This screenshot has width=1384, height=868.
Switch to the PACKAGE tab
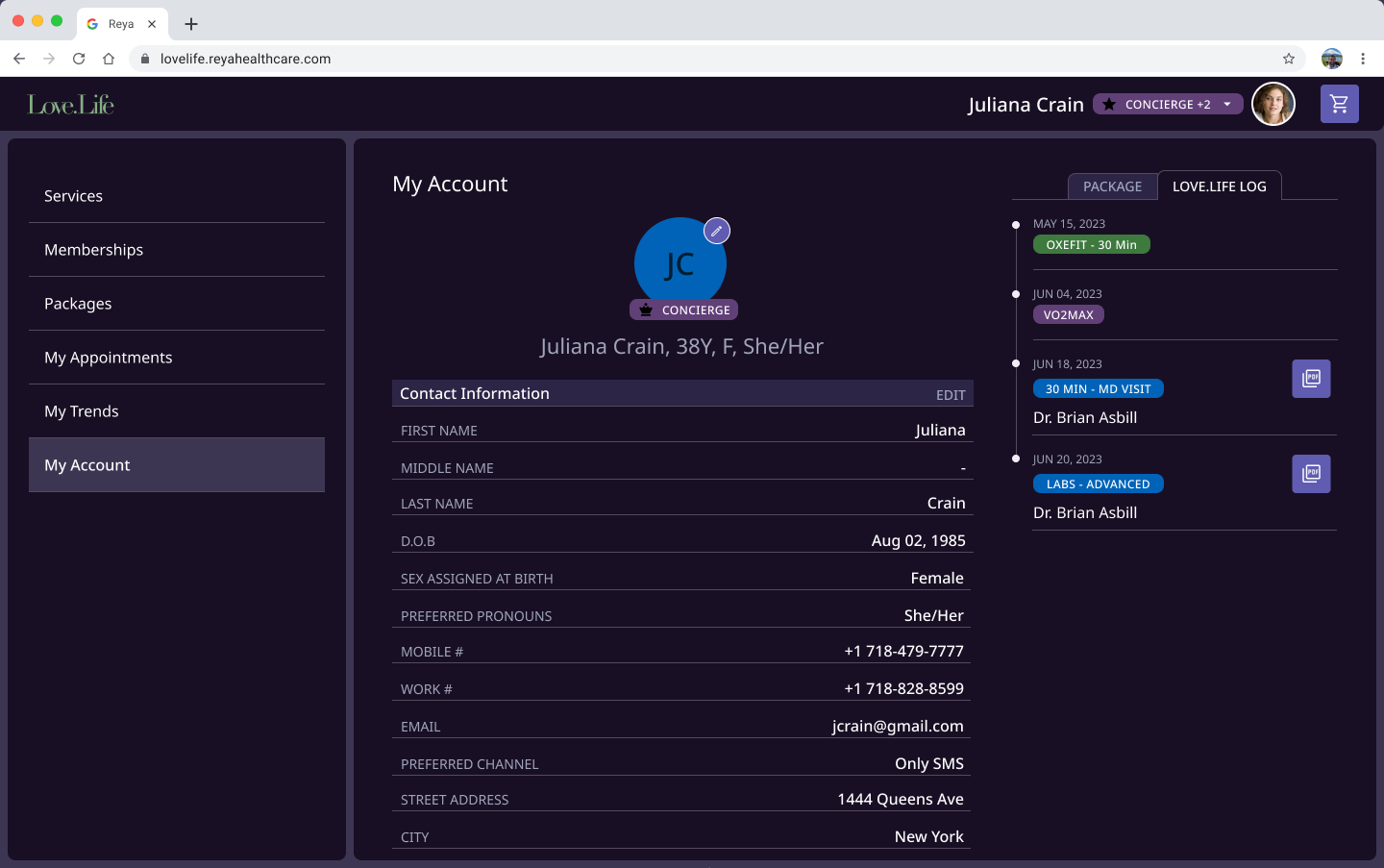(1112, 186)
